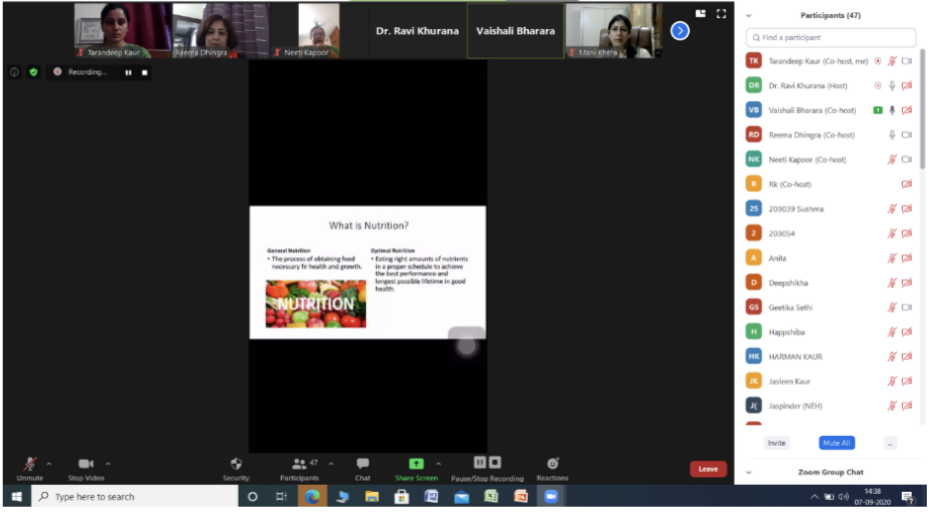
Task: Open the Reactions menu
Action: (552, 464)
